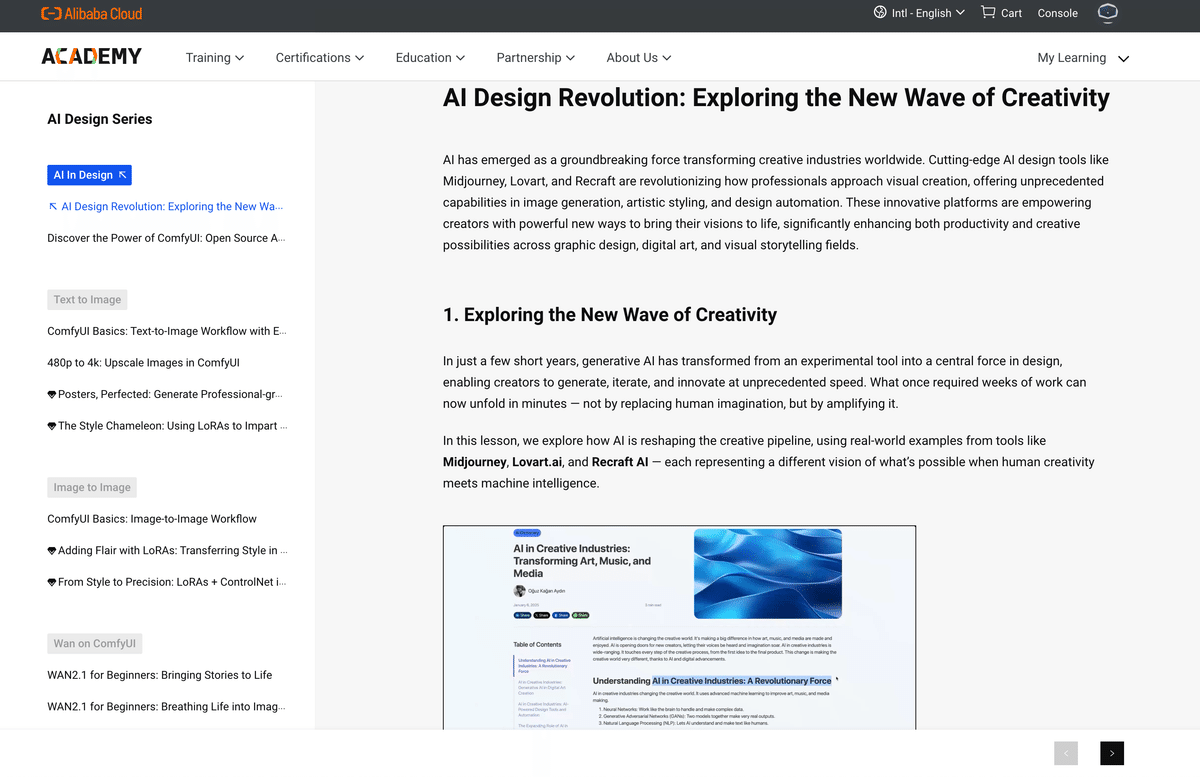Open Adding Flair with LoRAs lesson
This screenshot has width=1200, height=777.
tap(173, 550)
